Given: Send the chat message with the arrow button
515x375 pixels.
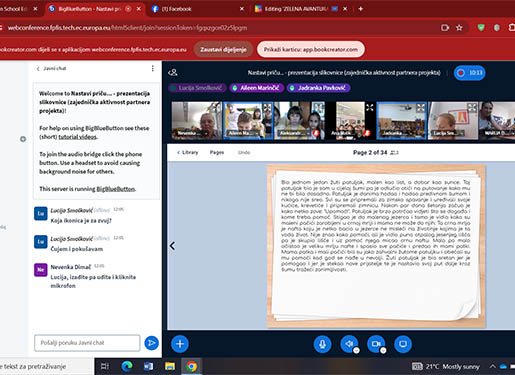Looking at the screenshot, I should [x=152, y=343].
